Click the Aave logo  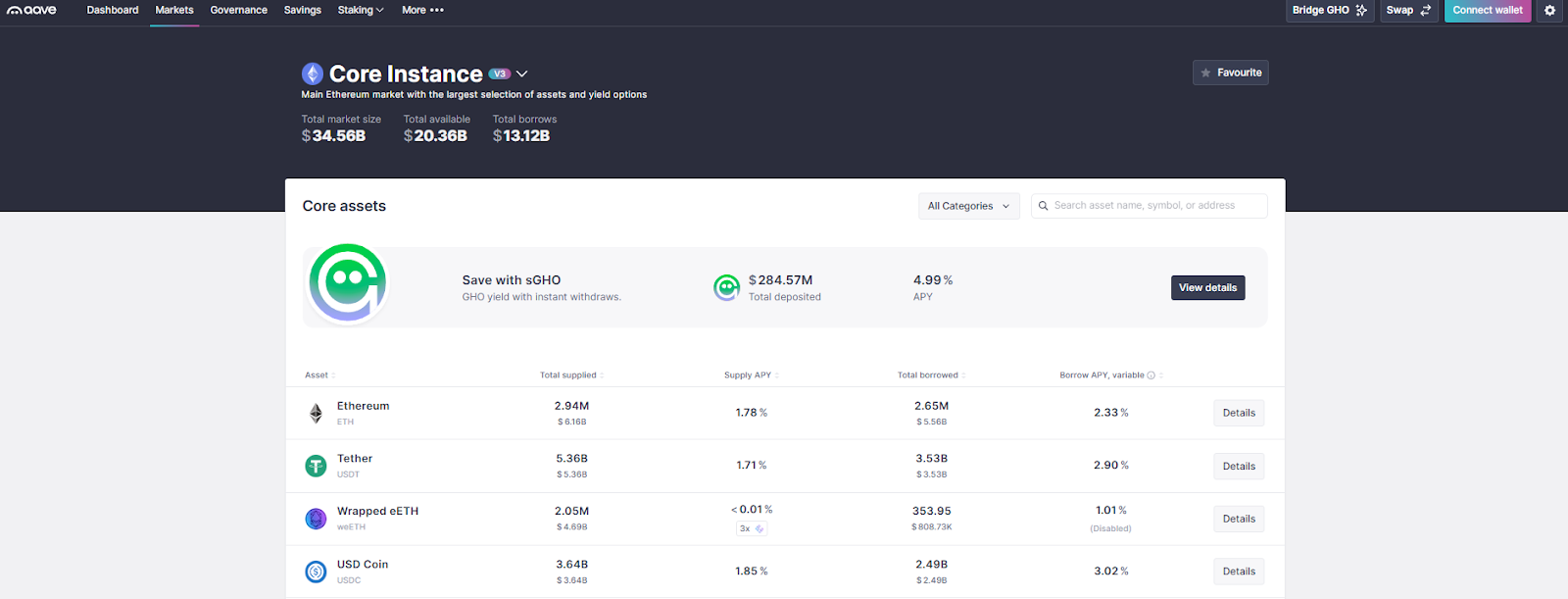coord(32,10)
